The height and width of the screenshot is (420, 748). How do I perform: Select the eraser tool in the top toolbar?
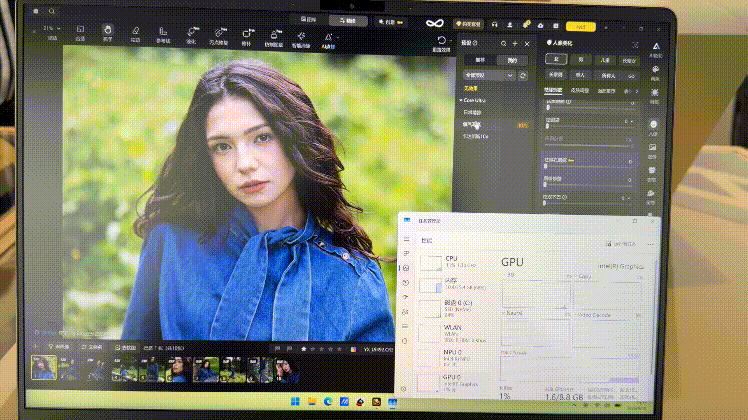(x=136, y=33)
